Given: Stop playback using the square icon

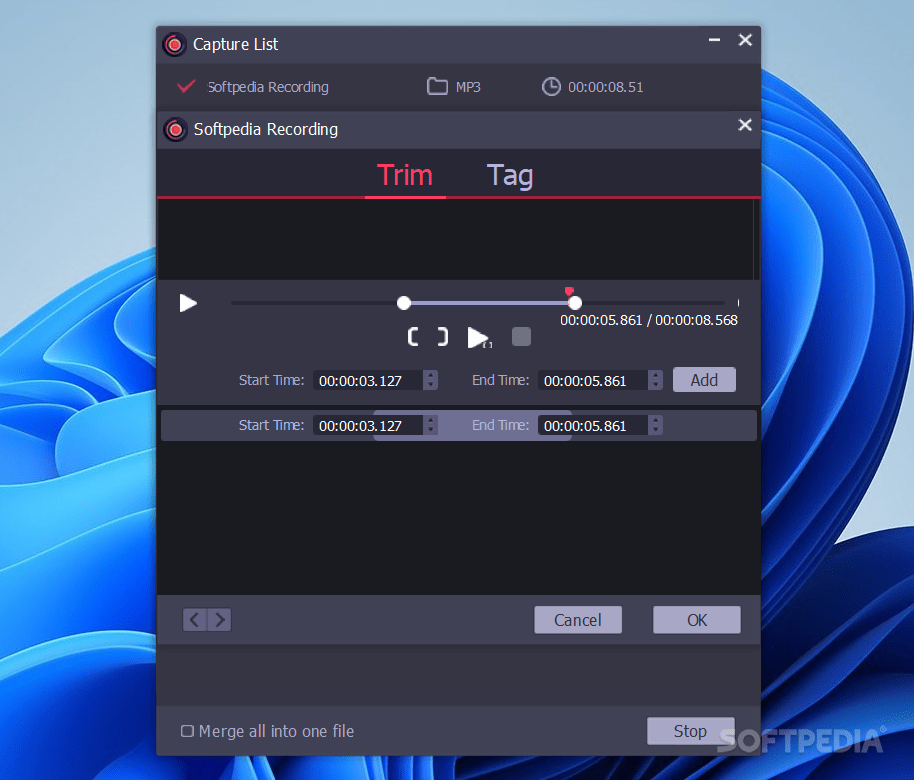Looking at the screenshot, I should 521,337.
